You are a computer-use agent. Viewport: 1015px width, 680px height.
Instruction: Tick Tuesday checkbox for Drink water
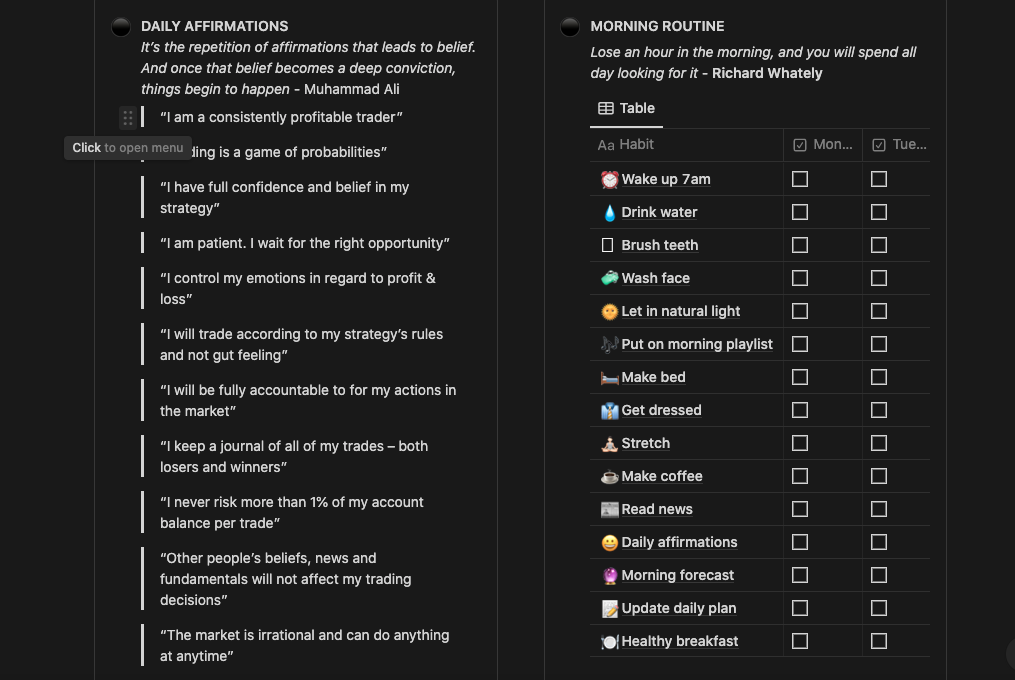click(x=879, y=212)
